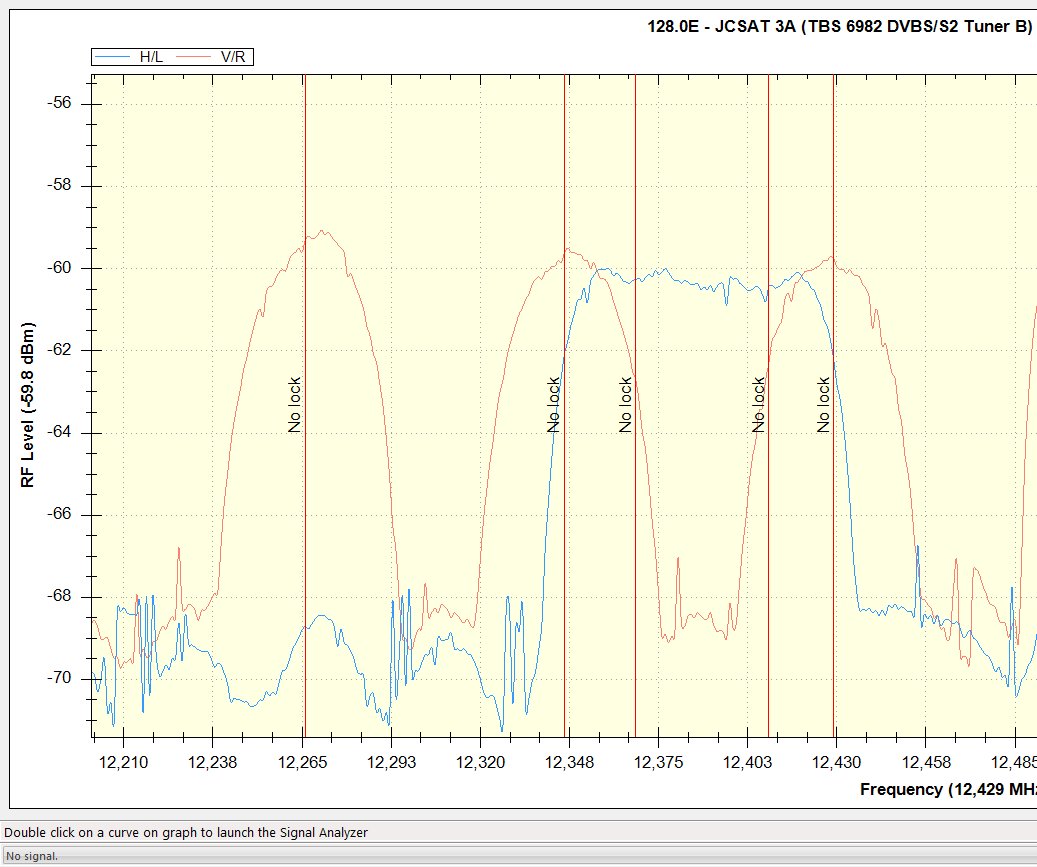Image resolution: width=1037 pixels, height=867 pixels.
Task: Click the -58 RF level label
Action: pyautogui.click(x=59, y=185)
